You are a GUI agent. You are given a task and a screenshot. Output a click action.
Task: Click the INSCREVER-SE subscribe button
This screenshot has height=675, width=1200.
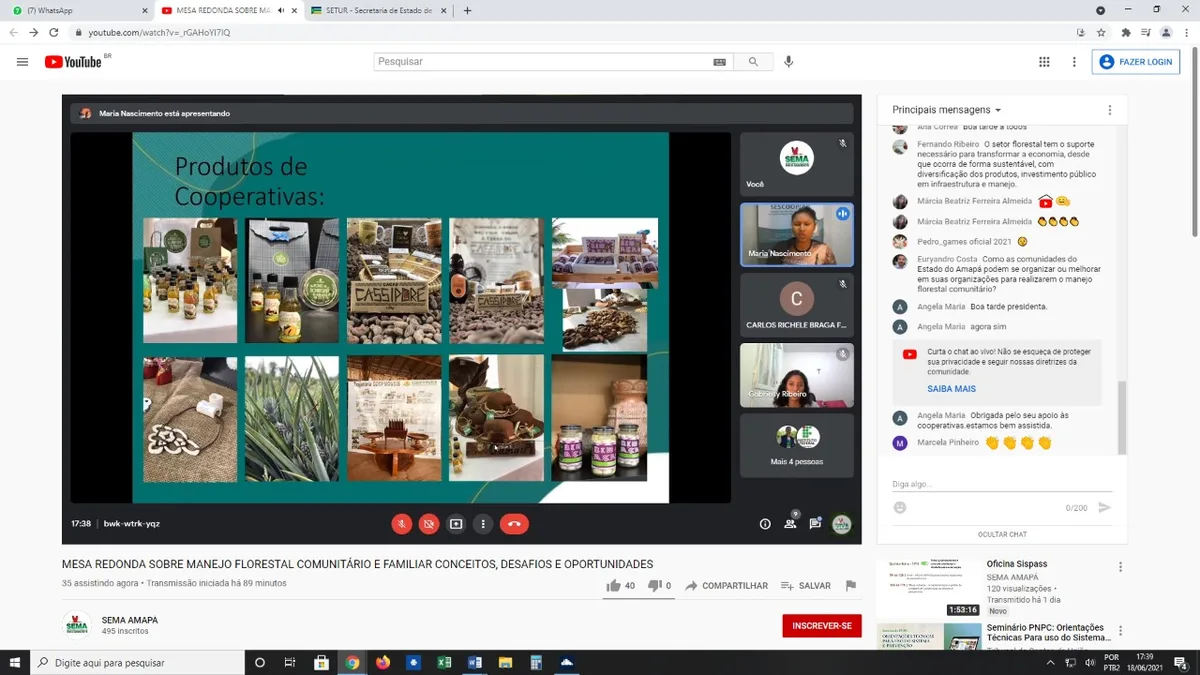[822, 626]
